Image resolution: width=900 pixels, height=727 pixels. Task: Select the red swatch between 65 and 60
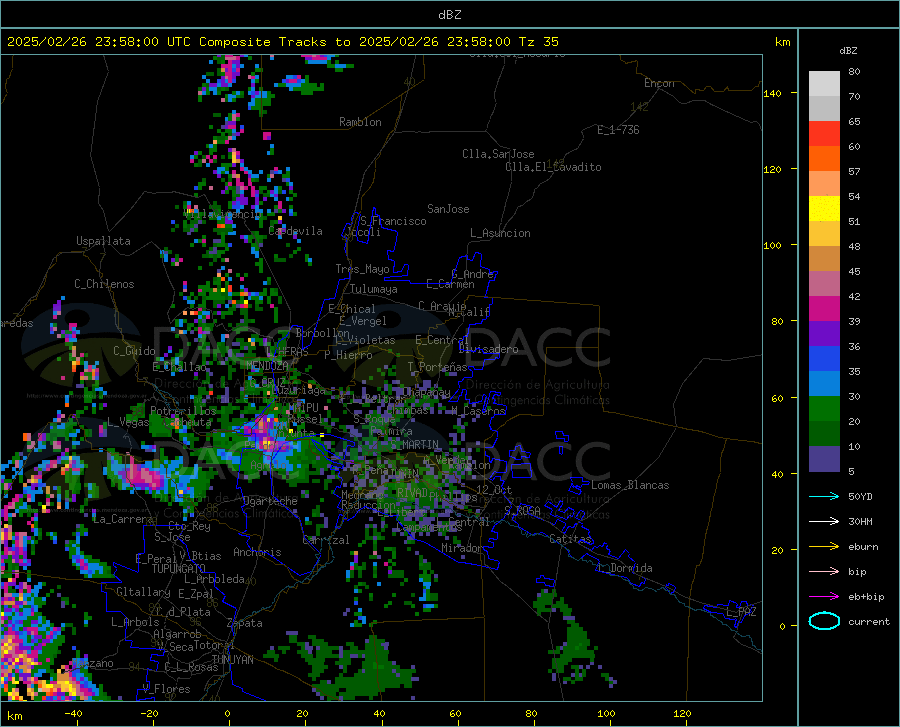[x=824, y=134]
